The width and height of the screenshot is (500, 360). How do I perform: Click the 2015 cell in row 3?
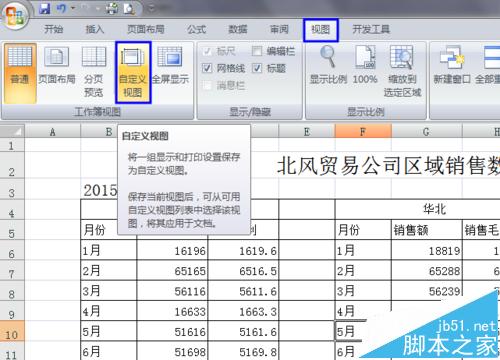pyautogui.click(x=100, y=190)
